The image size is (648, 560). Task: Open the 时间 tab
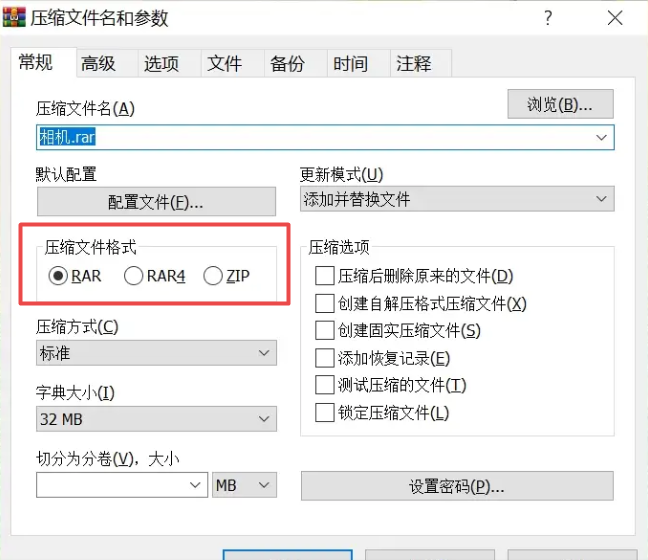point(359,64)
